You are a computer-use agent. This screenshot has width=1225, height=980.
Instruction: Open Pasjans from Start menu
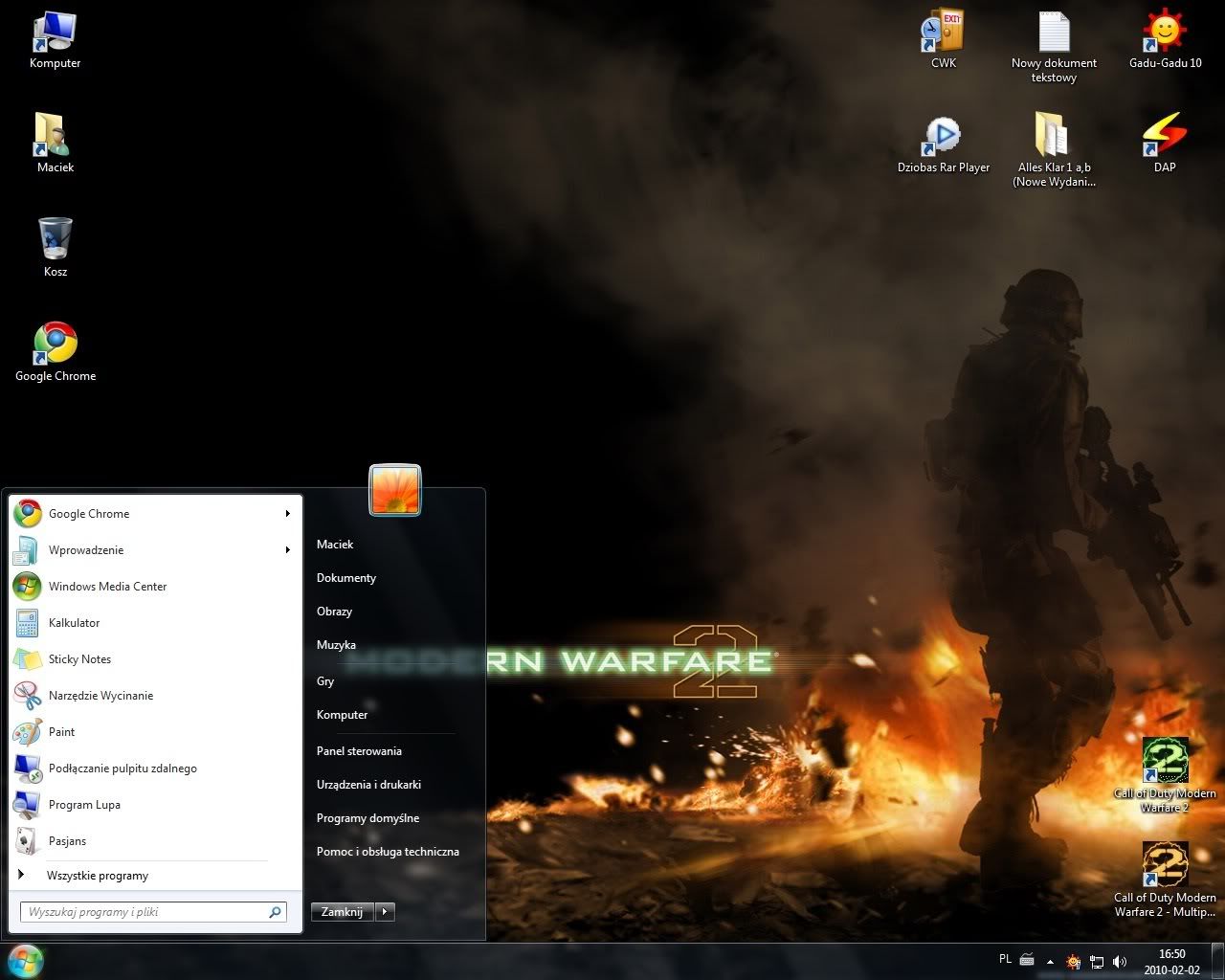pyautogui.click(x=153, y=841)
